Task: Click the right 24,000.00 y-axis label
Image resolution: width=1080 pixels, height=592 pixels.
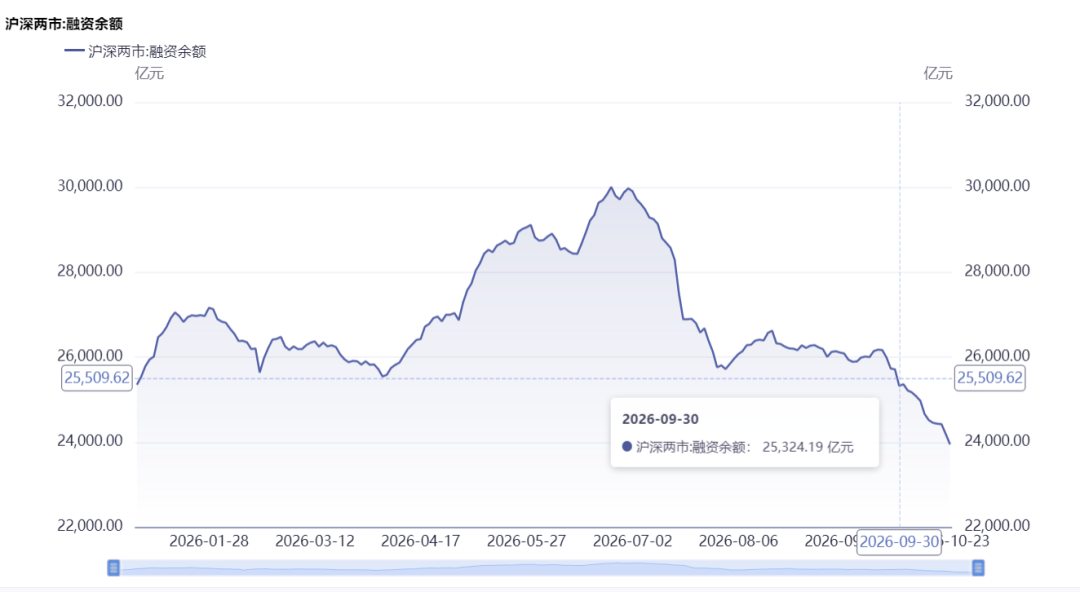Action: click(997, 440)
